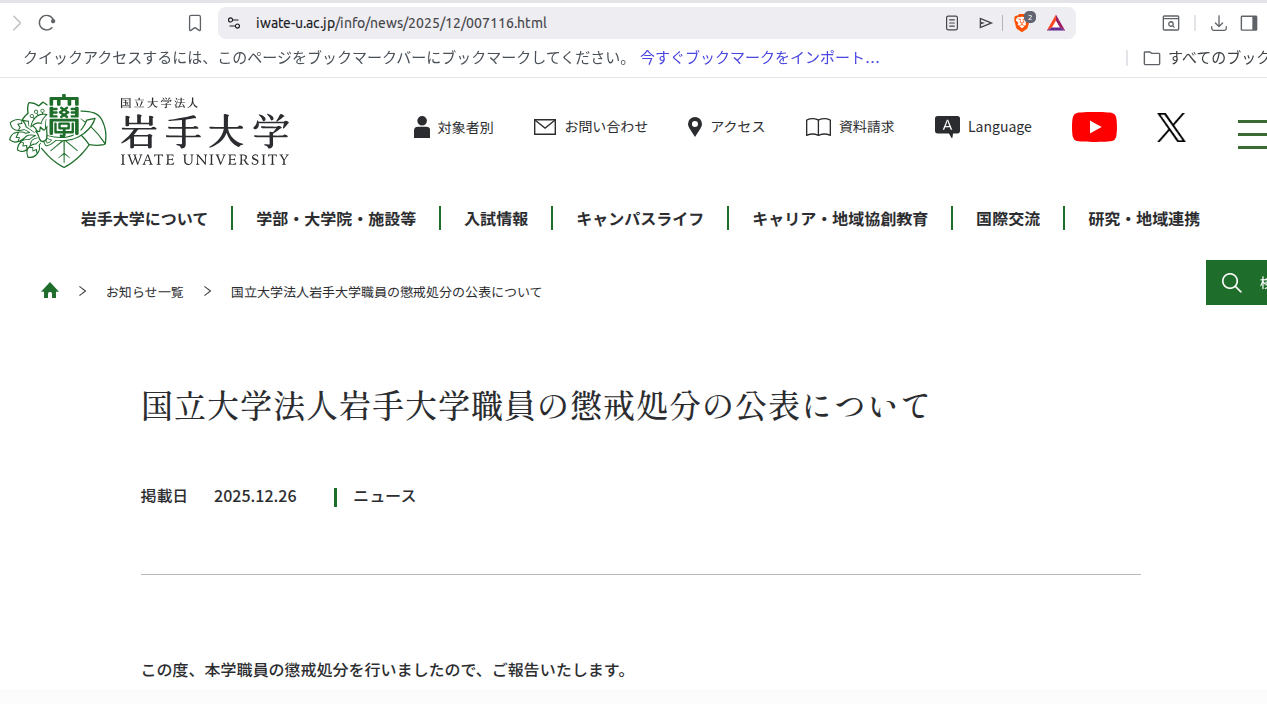Select キャンパスライフ navigation item
Image resolution: width=1267 pixels, height=704 pixels.
point(640,219)
